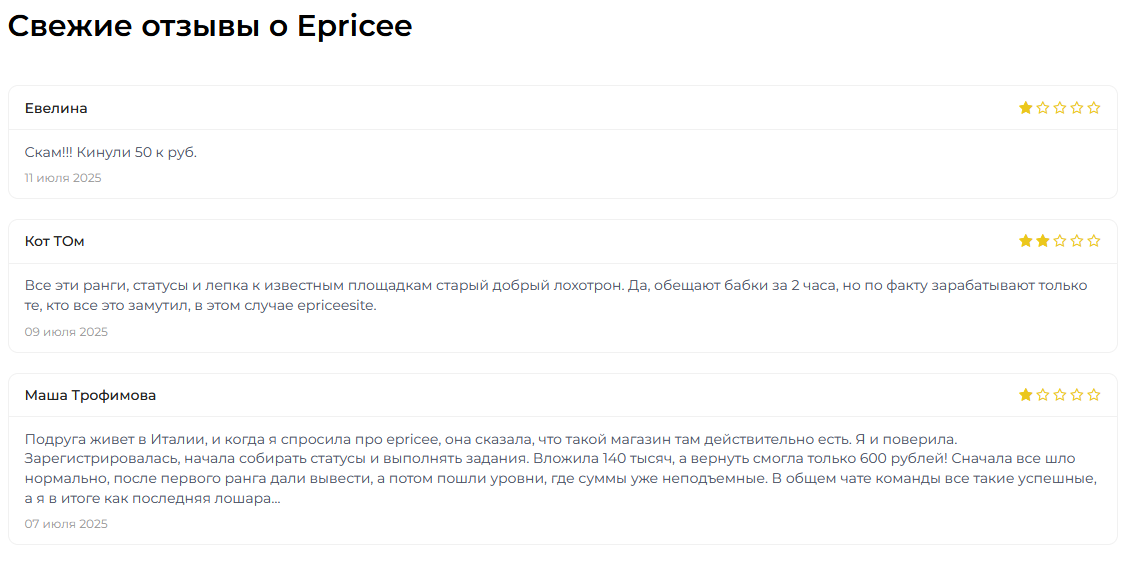Click the second star in Маша Трофимова's rating
The width and height of the screenshot is (1130, 584).
1043,395
